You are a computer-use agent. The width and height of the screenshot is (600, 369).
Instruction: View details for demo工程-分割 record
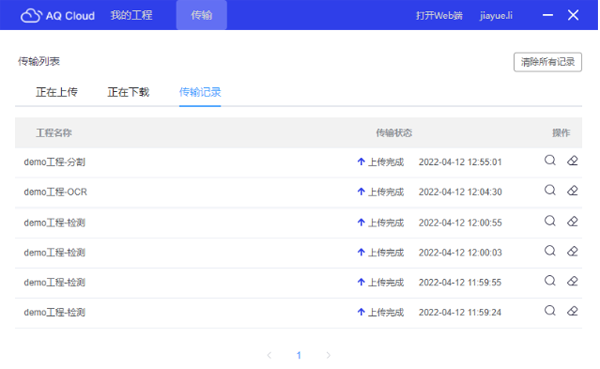coord(550,160)
